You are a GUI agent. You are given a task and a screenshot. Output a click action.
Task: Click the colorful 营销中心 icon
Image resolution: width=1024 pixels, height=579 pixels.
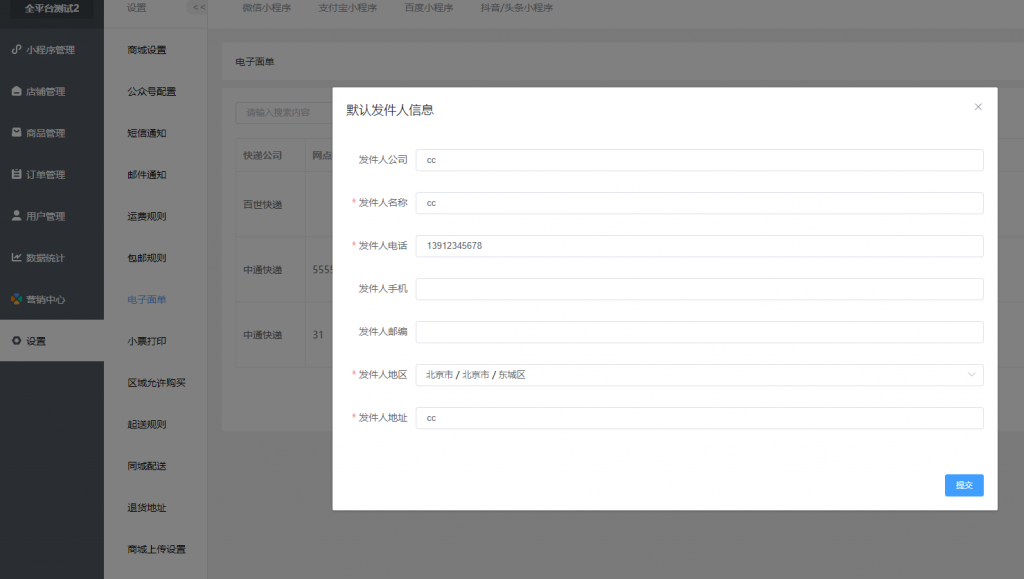pyautogui.click(x=16, y=299)
